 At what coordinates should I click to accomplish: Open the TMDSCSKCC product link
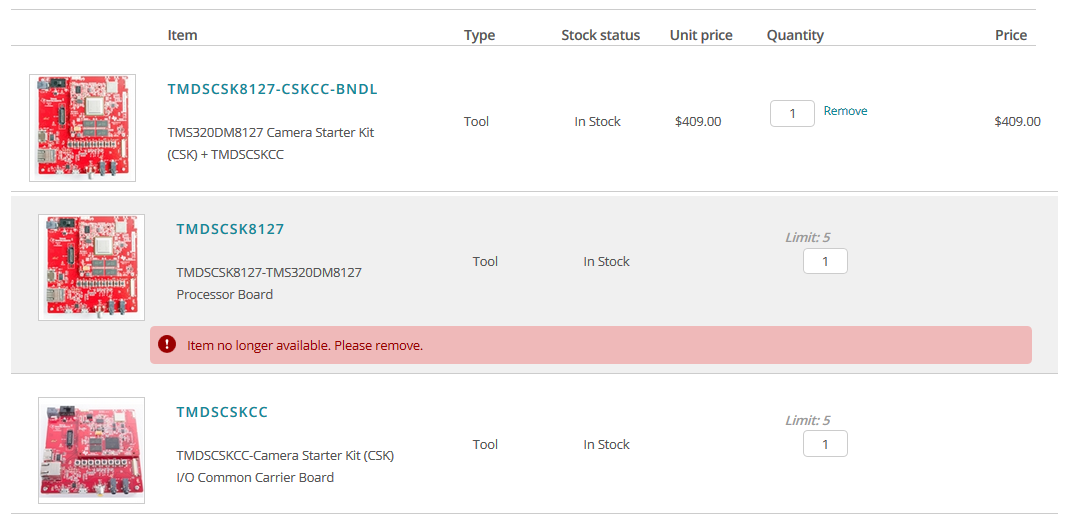(x=222, y=412)
